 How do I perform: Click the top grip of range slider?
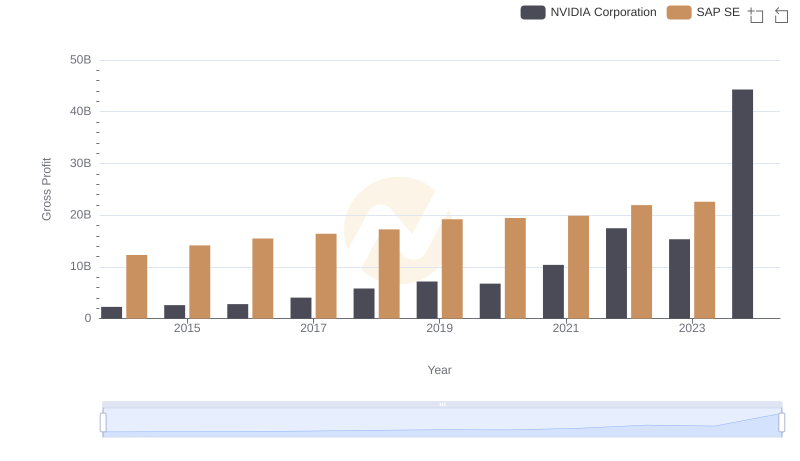tap(442, 404)
